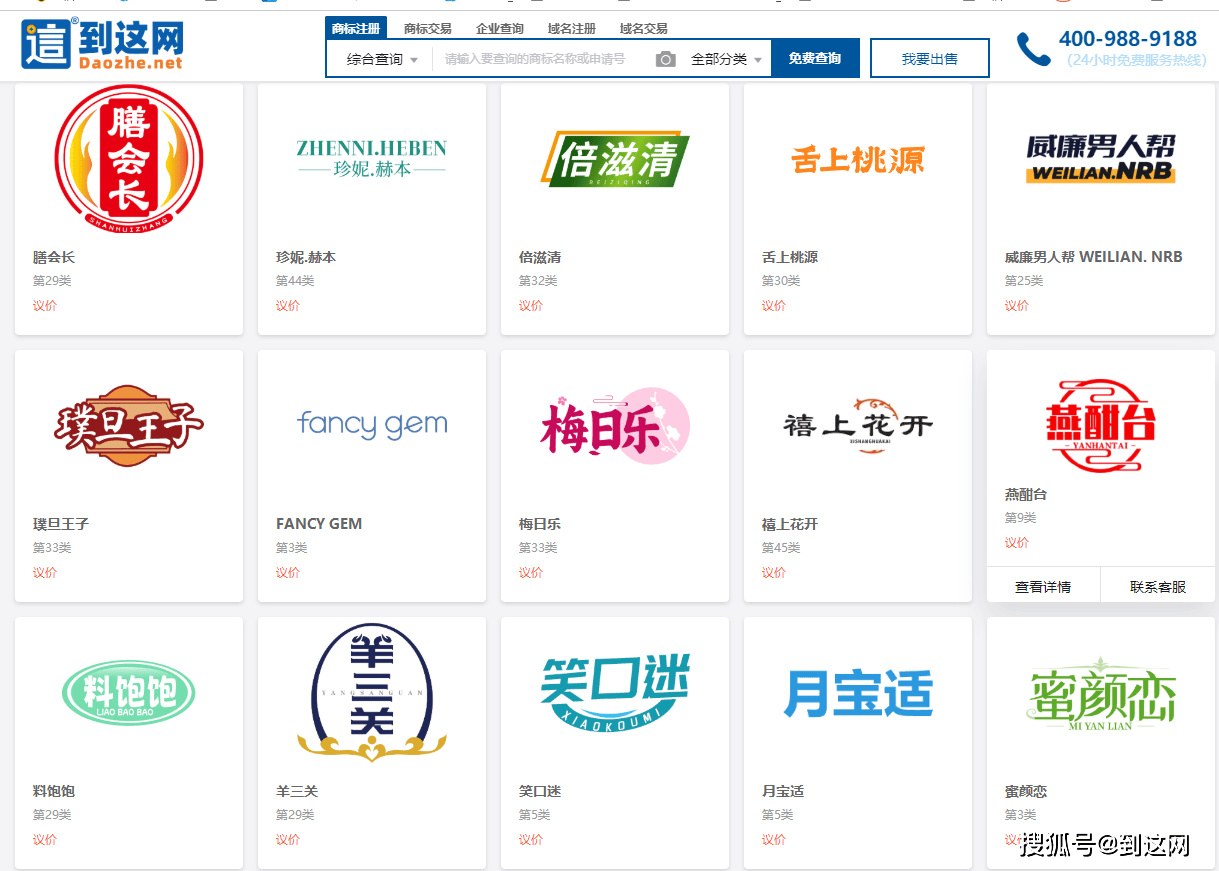This screenshot has height=871, width=1219.
Task: Switch to the 商标交易 tab
Action: point(428,29)
